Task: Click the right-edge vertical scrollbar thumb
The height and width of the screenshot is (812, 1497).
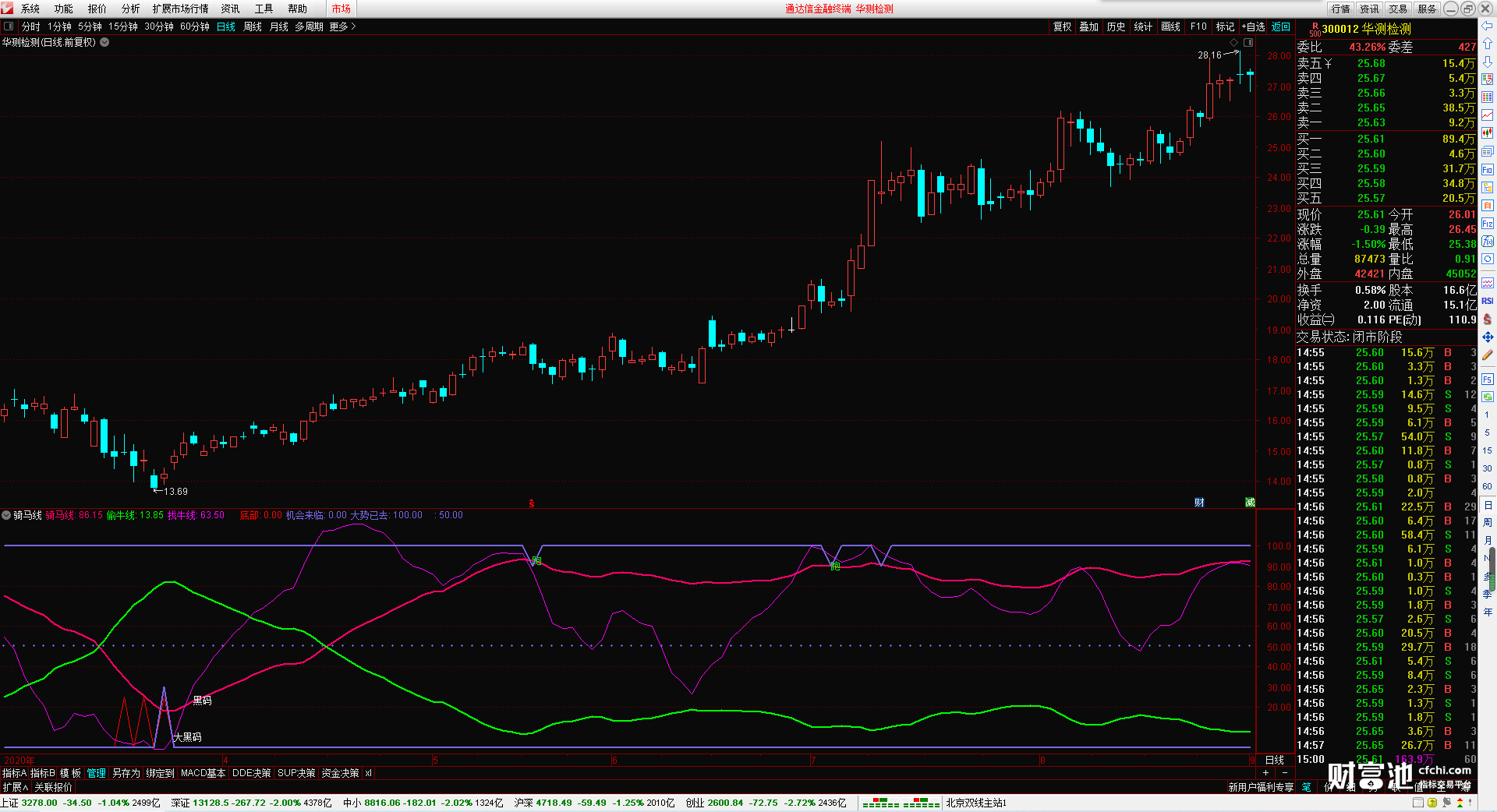Action: coord(1492,569)
